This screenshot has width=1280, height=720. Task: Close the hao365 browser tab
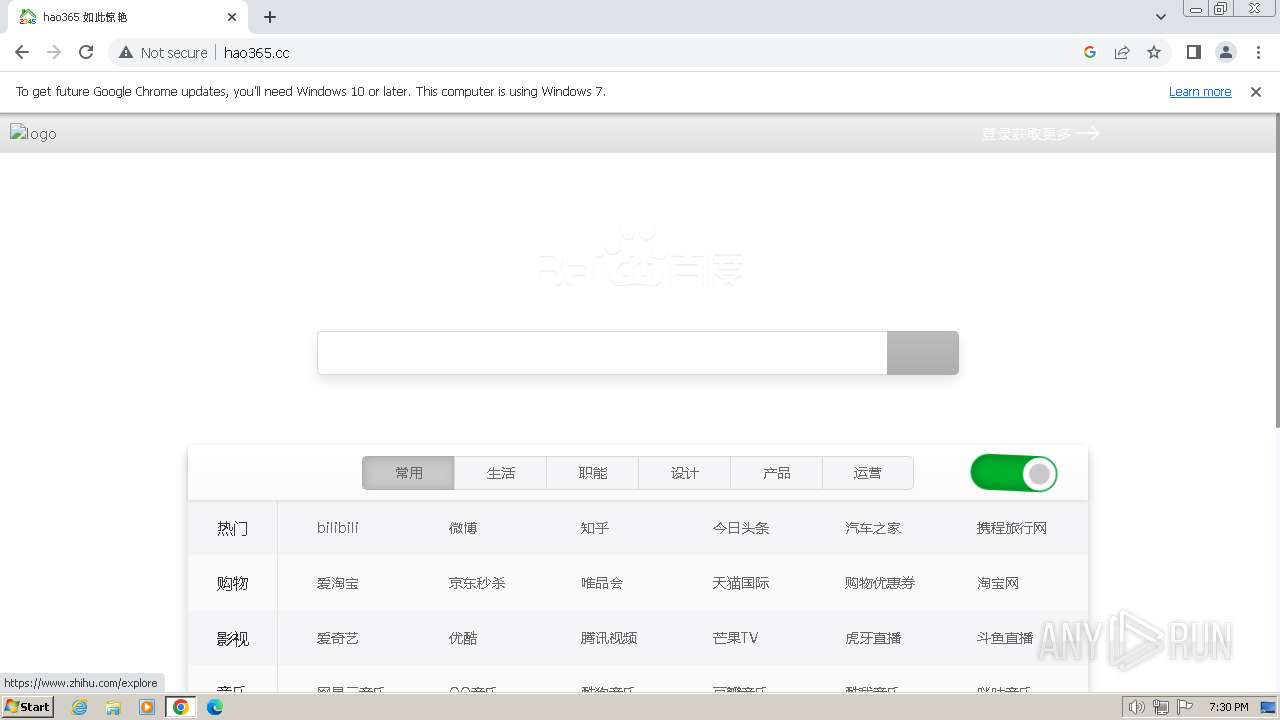[x=232, y=17]
